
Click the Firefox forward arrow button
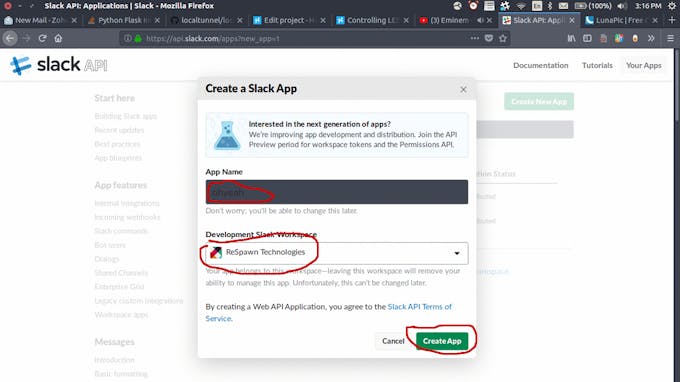[x=26, y=38]
